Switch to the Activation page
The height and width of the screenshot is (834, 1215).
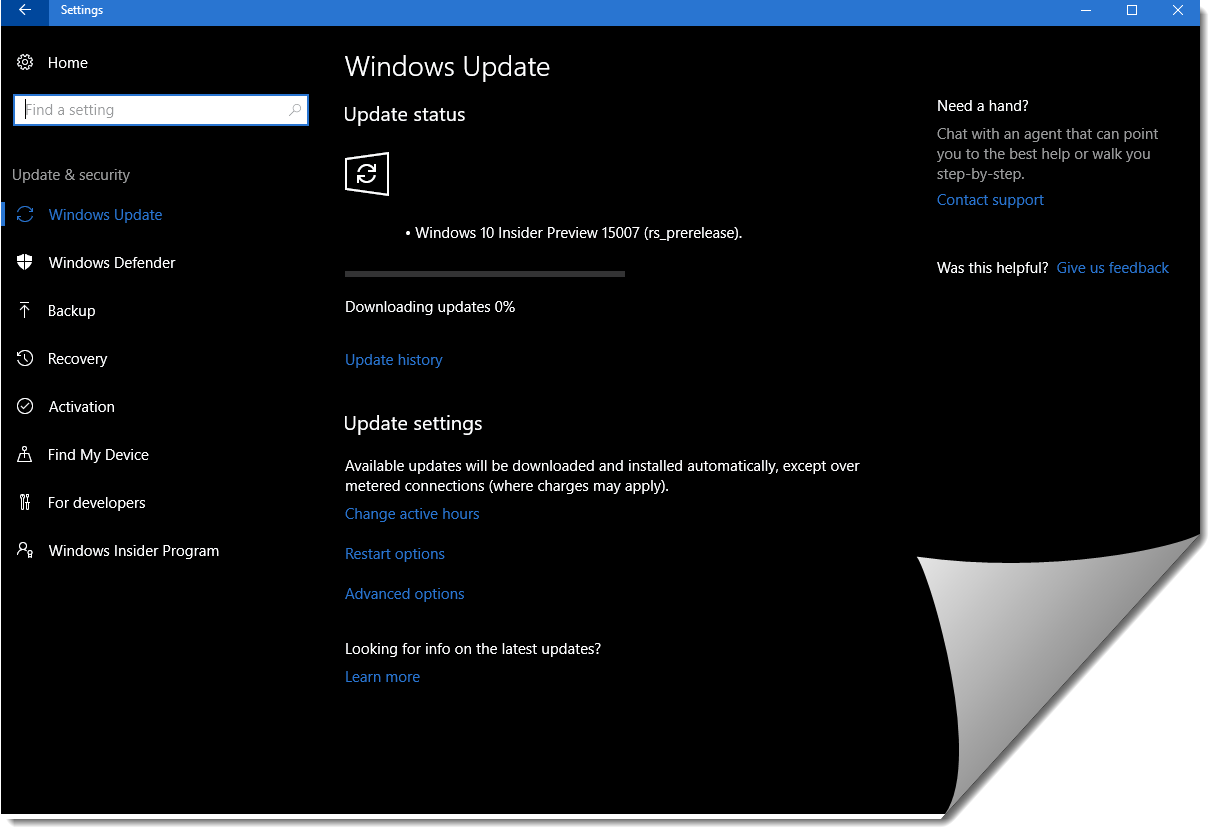[82, 407]
